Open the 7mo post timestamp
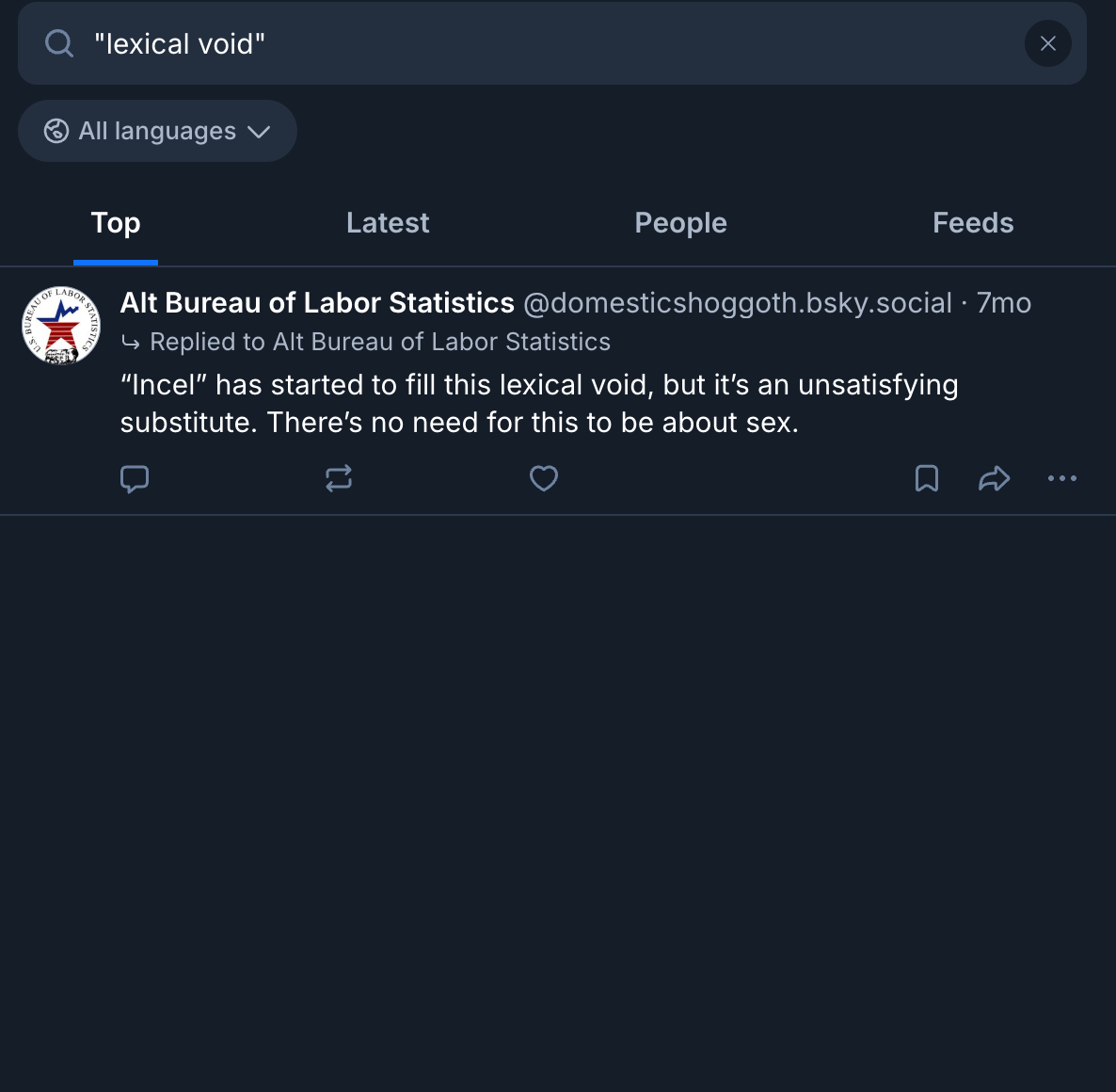Image resolution: width=1116 pixels, height=1092 pixels. click(x=1004, y=303)
